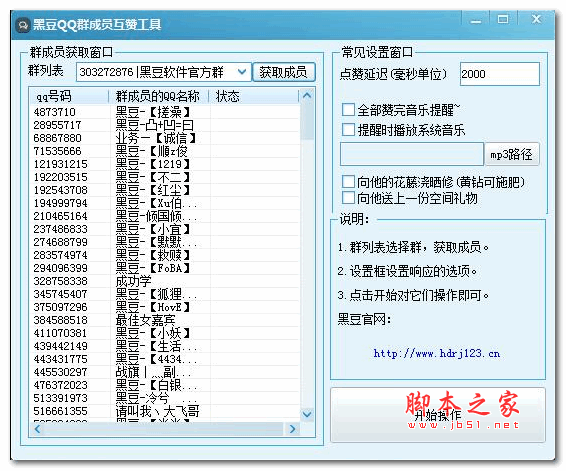This screenshot has width=566, height=471.
Task: Select member row 237486833
Action: pyautogui.click(x=165, y=229)
